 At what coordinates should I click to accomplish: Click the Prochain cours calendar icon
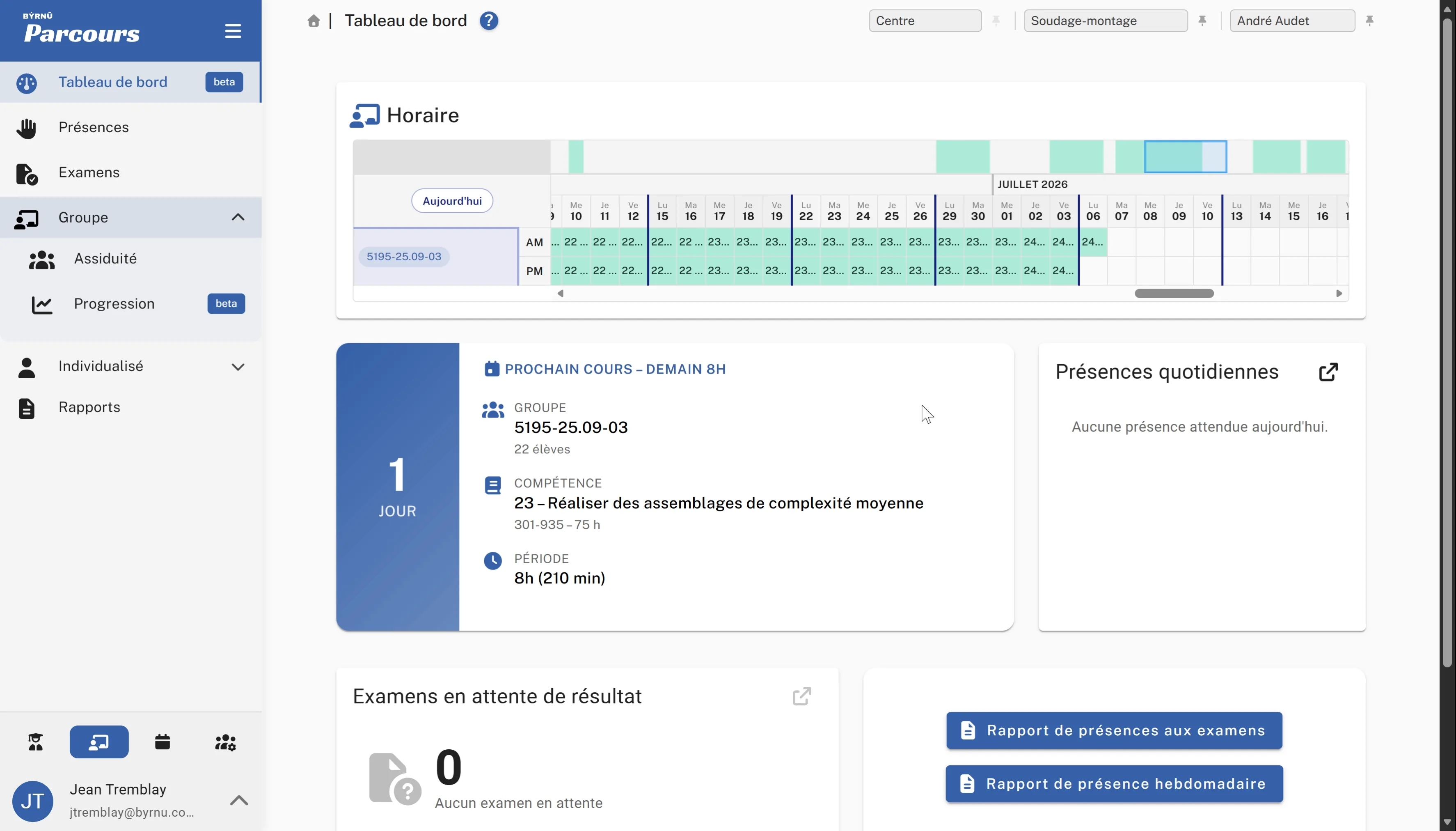(492, 369)
